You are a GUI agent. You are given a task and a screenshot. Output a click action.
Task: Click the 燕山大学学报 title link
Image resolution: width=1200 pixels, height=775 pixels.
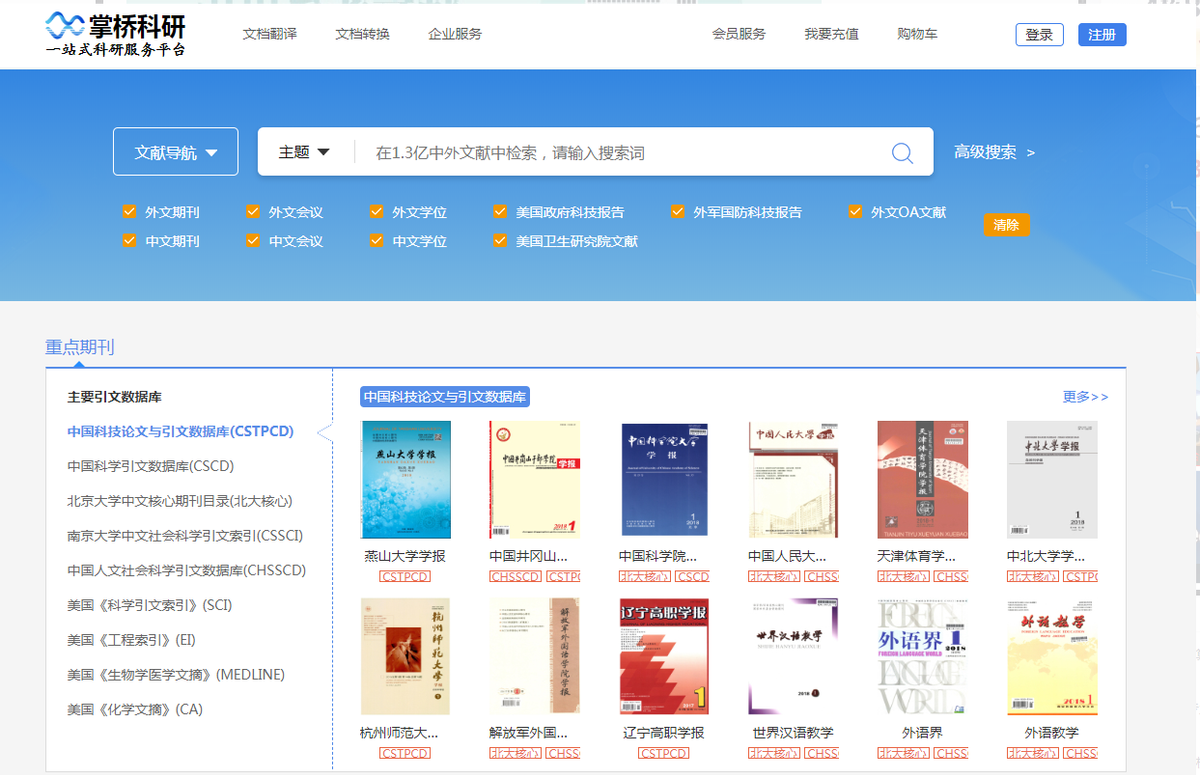point(405,556)
